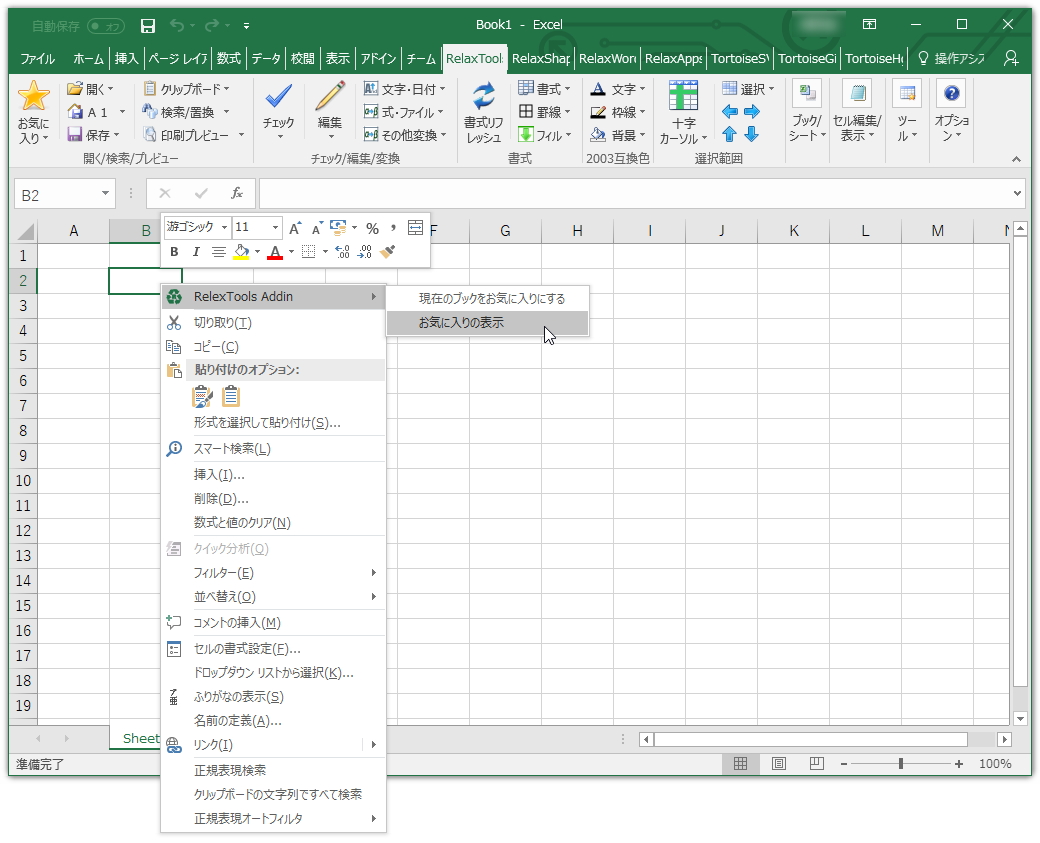The width and height of the screenshot is (1040, 843).
Task: Click the formula bar input field
Action: (x=633, y=194)
